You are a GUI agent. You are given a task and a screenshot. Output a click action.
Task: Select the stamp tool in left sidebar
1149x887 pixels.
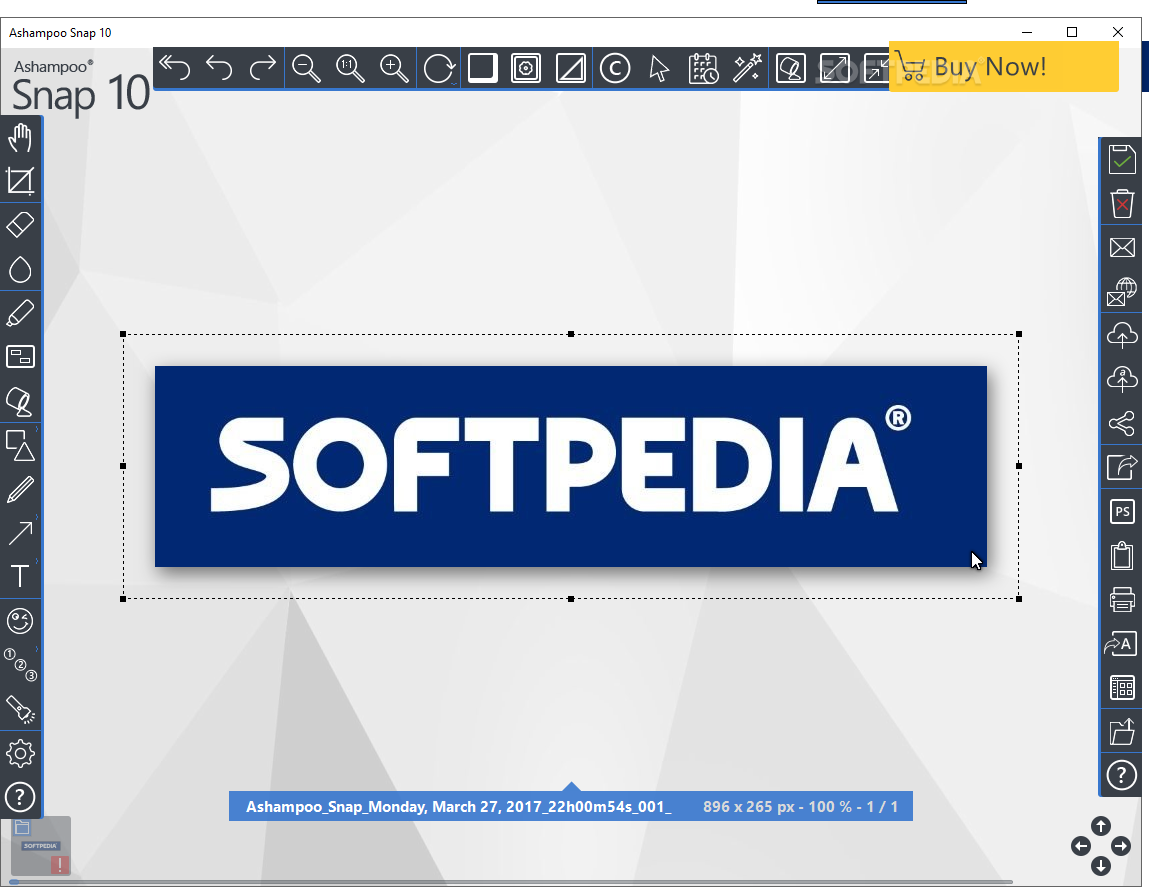tap(20, 402)
